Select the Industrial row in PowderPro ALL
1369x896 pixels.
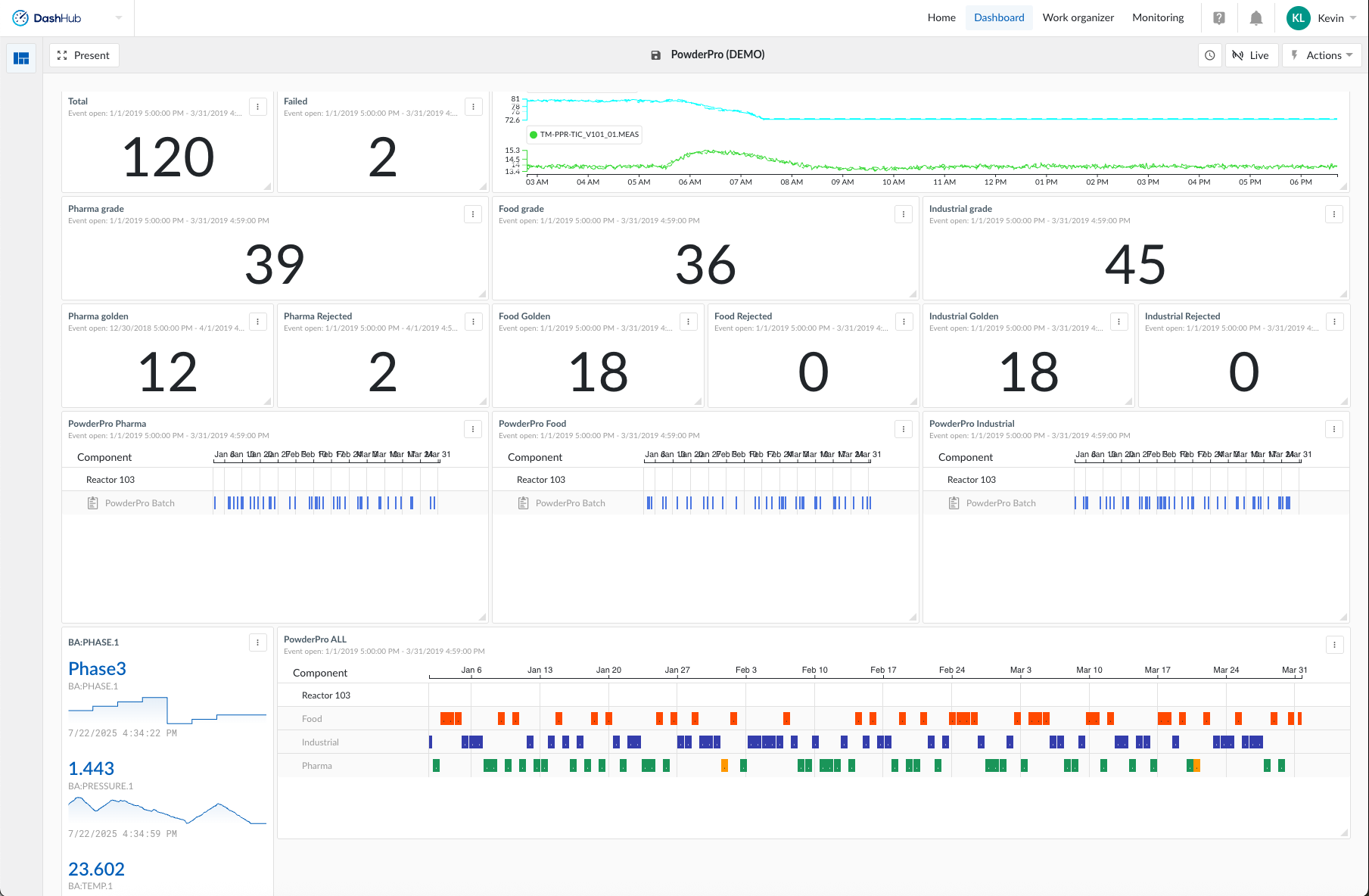[x=814, y=742]
